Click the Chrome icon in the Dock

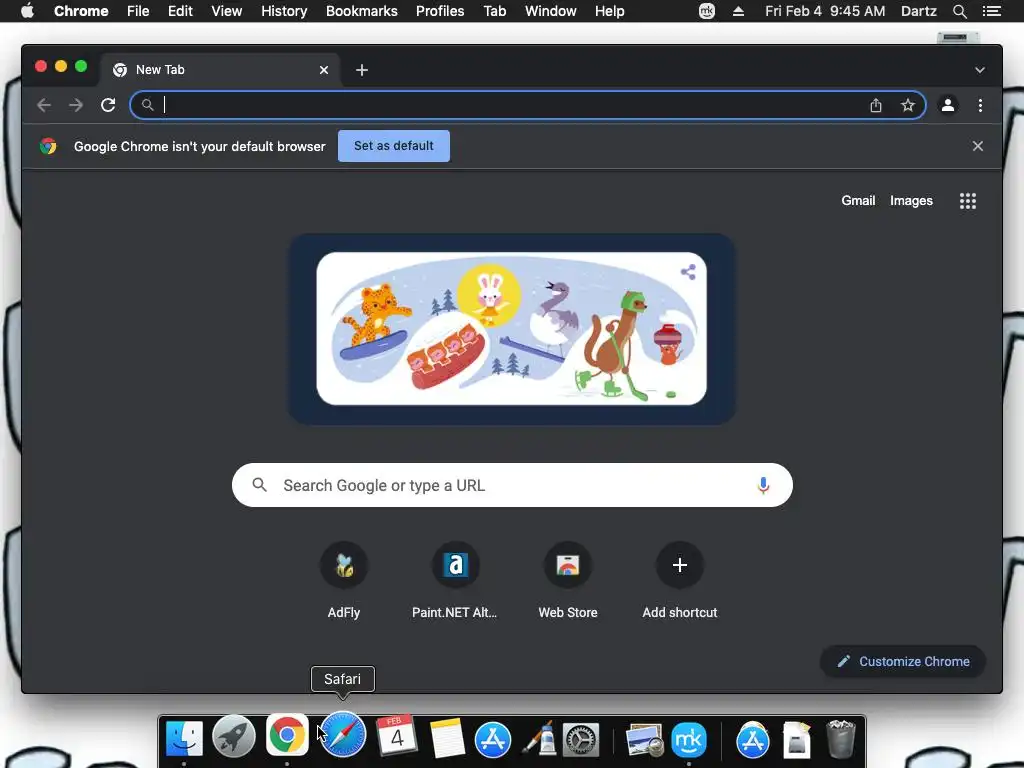(x=287, y=735)
